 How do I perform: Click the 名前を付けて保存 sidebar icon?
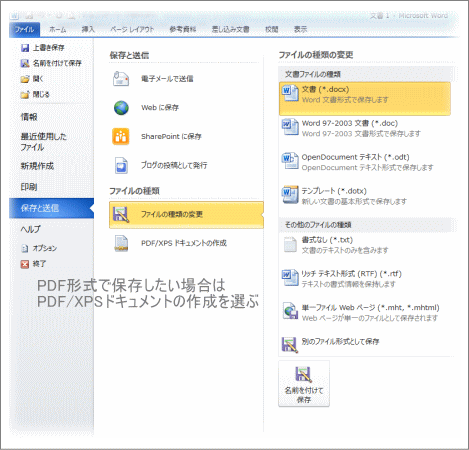click(25, 63)
